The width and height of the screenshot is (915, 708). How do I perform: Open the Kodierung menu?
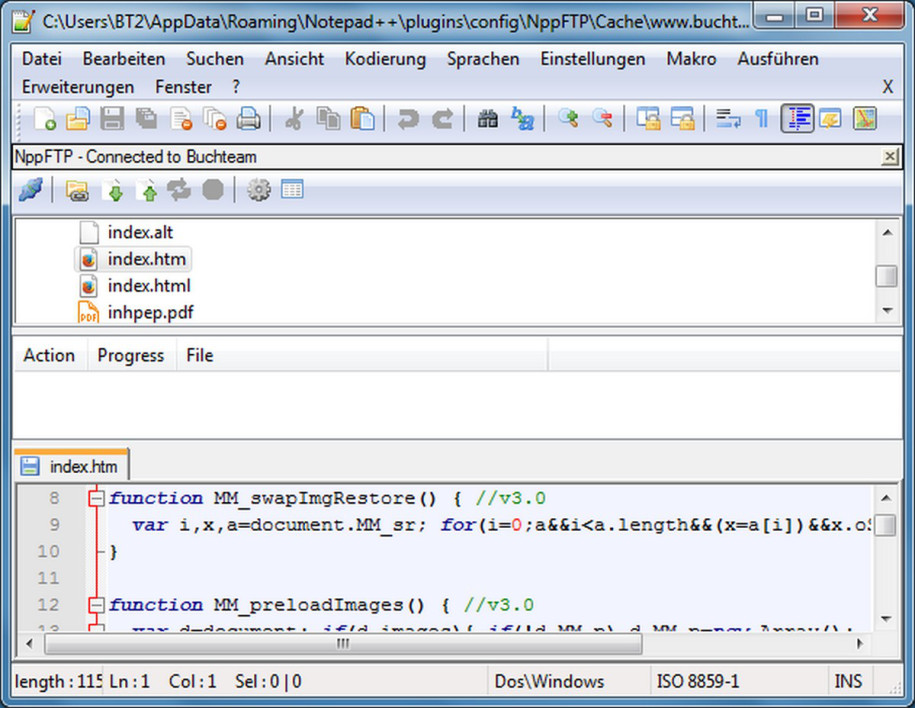click(385, 59)
